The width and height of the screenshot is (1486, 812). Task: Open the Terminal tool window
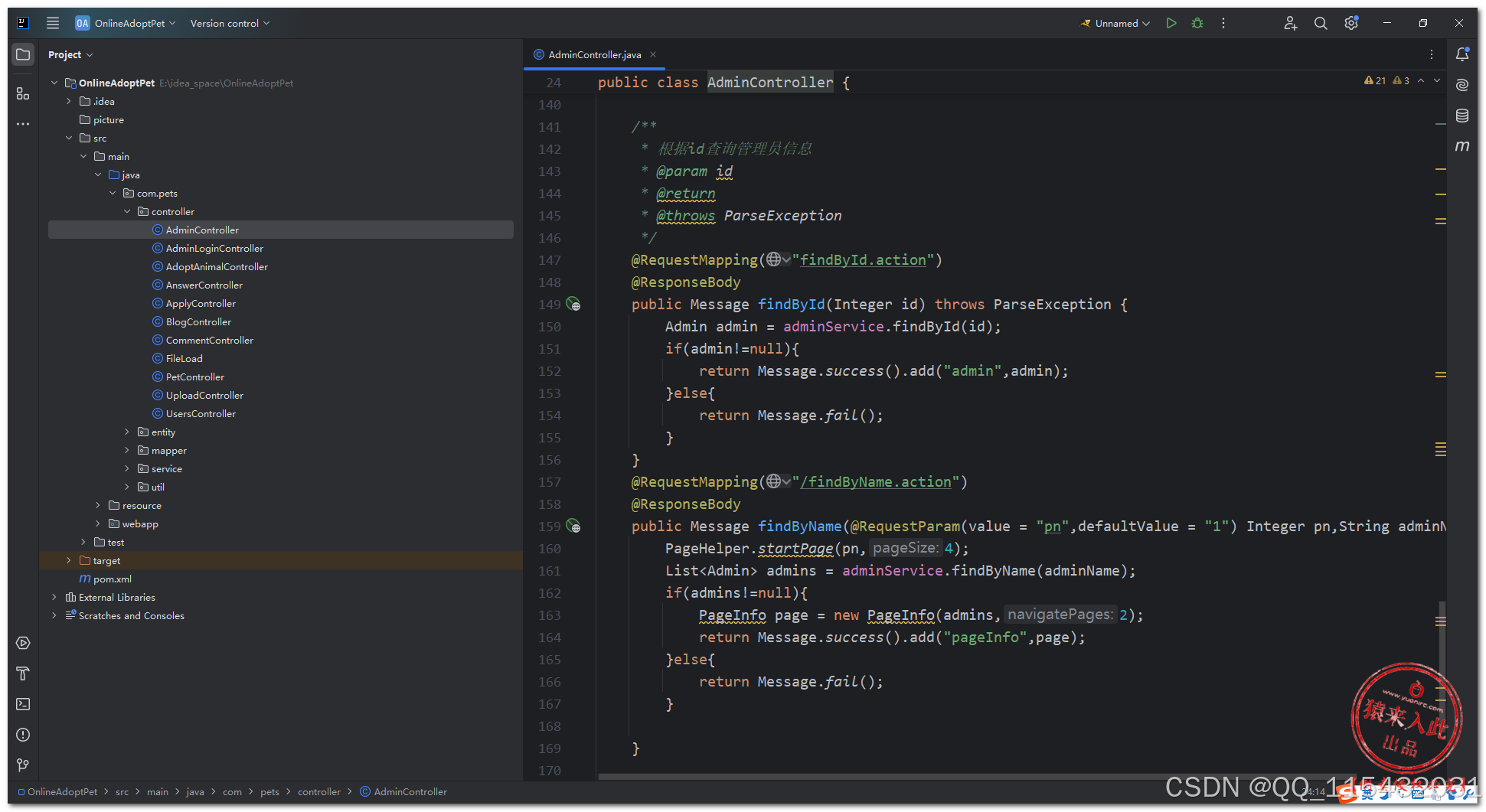coord(23,704)
